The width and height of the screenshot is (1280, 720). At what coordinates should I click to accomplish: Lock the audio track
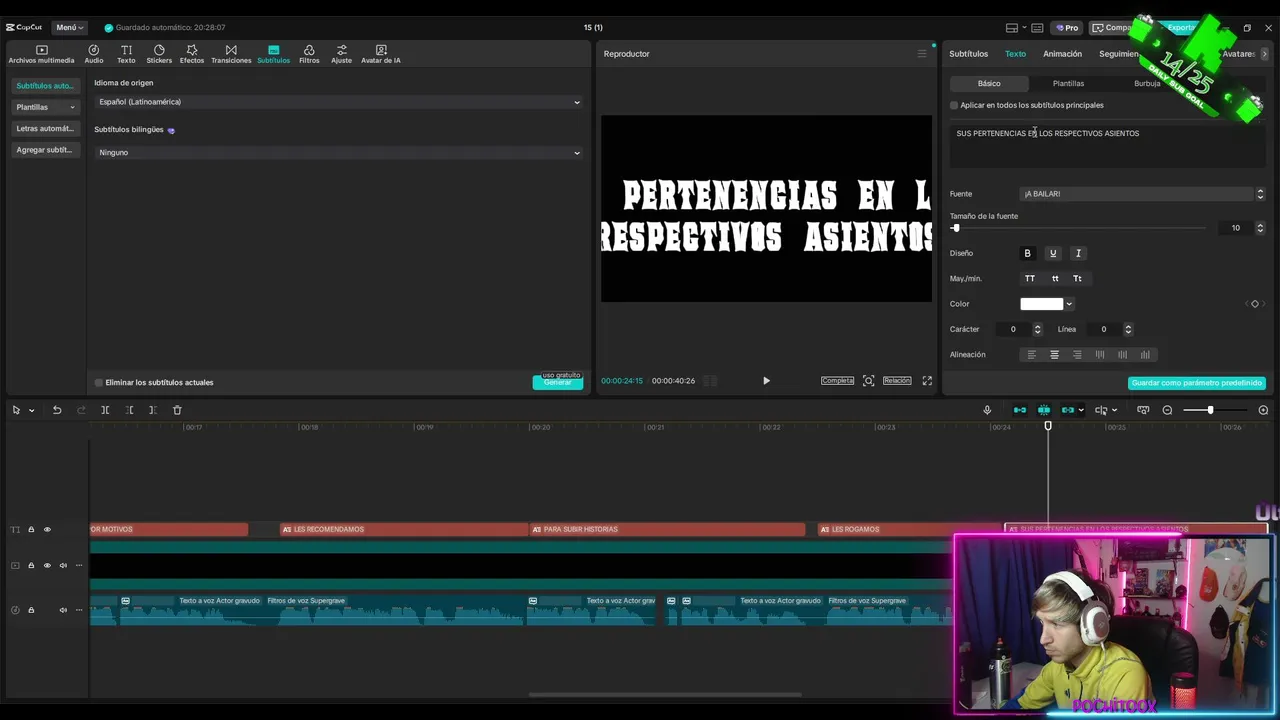click(x=31, y=610)
